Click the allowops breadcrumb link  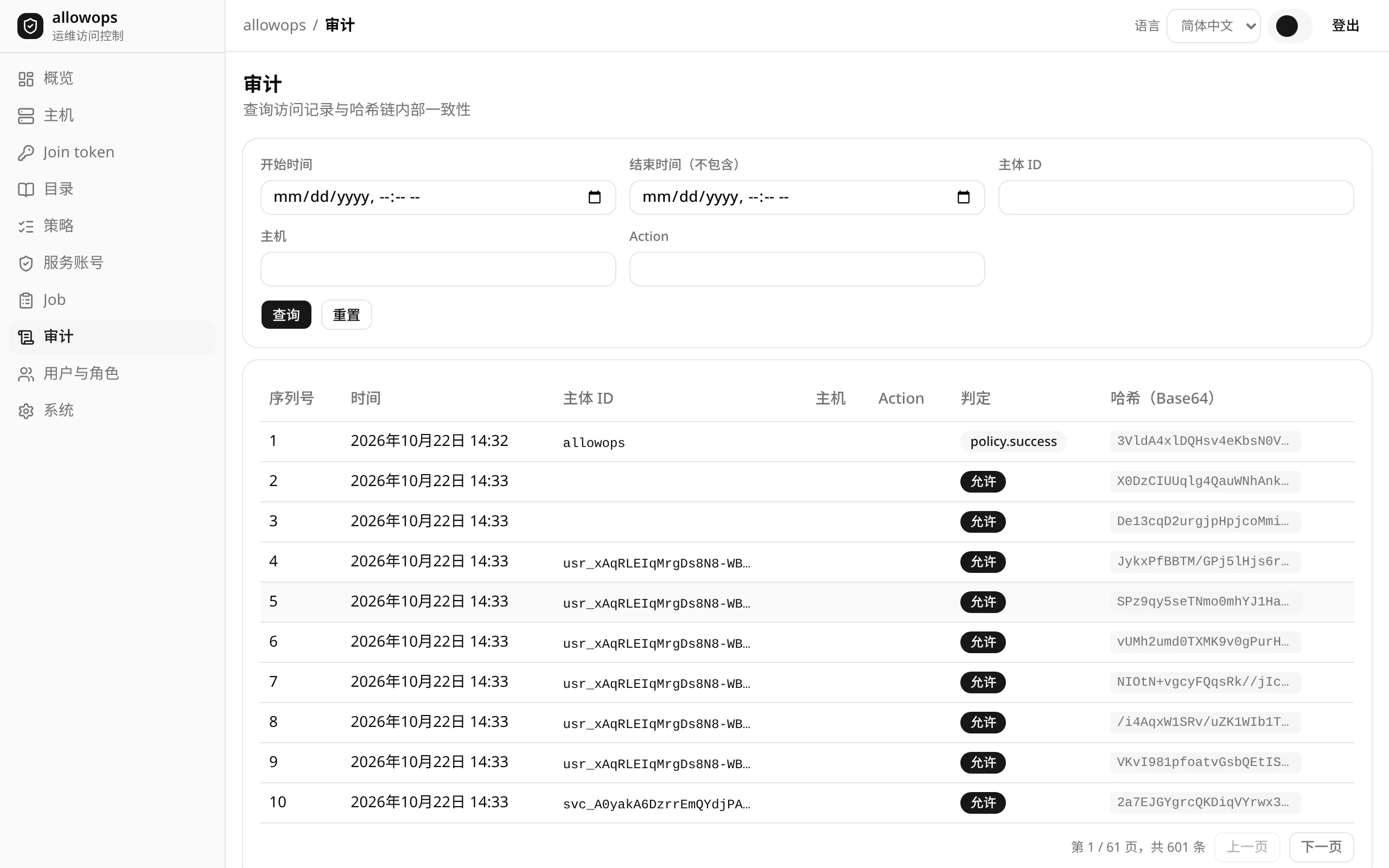click(x=275, y=25)
